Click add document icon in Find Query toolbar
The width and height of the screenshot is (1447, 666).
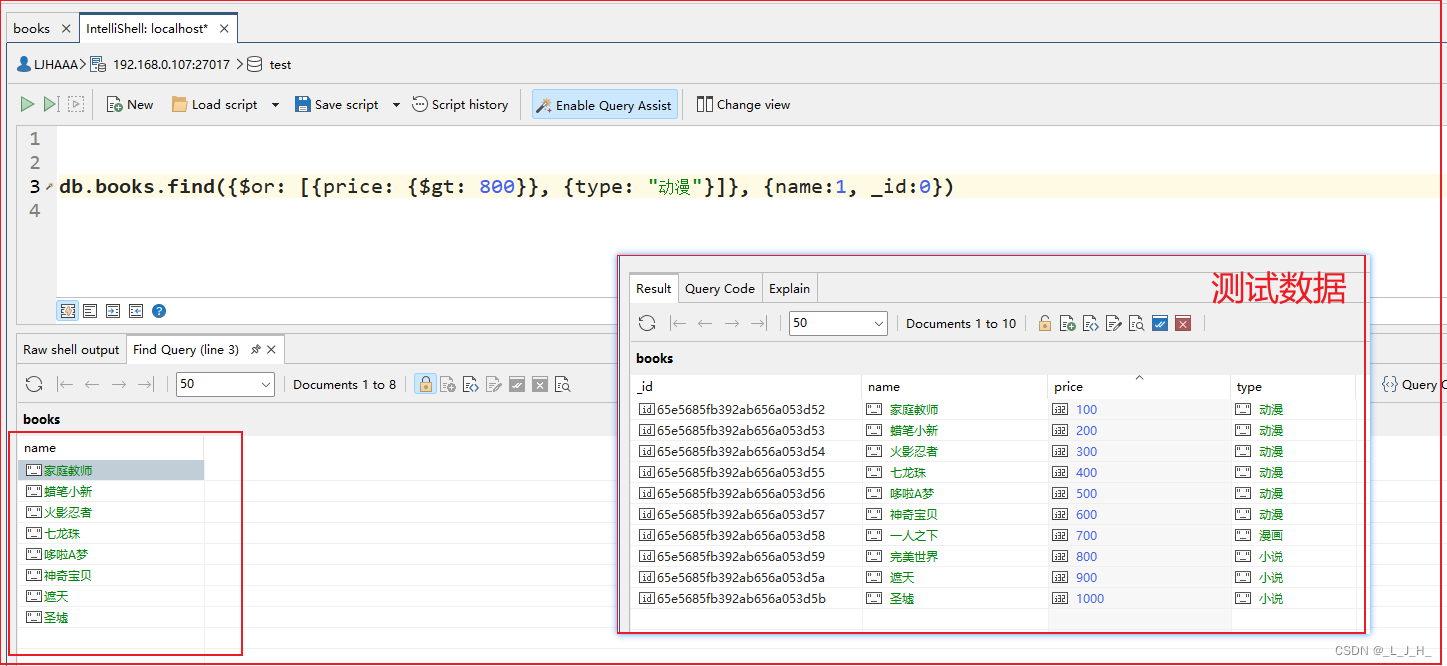click(448, 384)
